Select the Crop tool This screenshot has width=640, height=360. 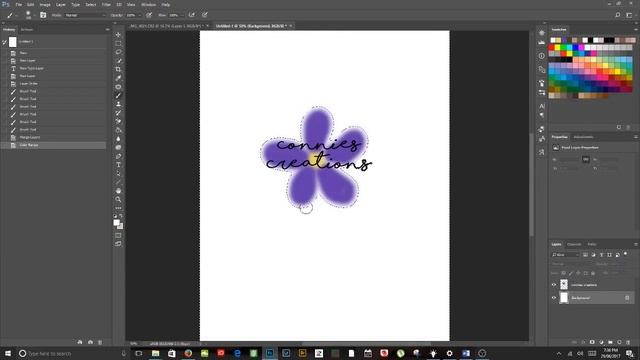(118, 69)
